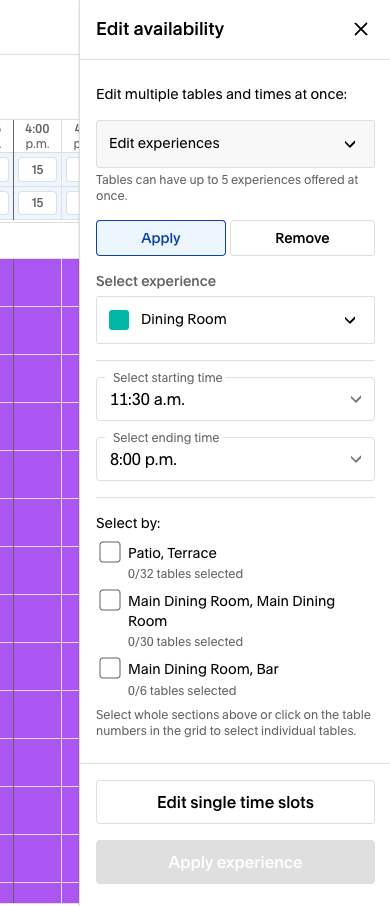The width and height of the screenshot is (390, 906).
Task: Switch to the Remove tab
Action: coord(302,238)
